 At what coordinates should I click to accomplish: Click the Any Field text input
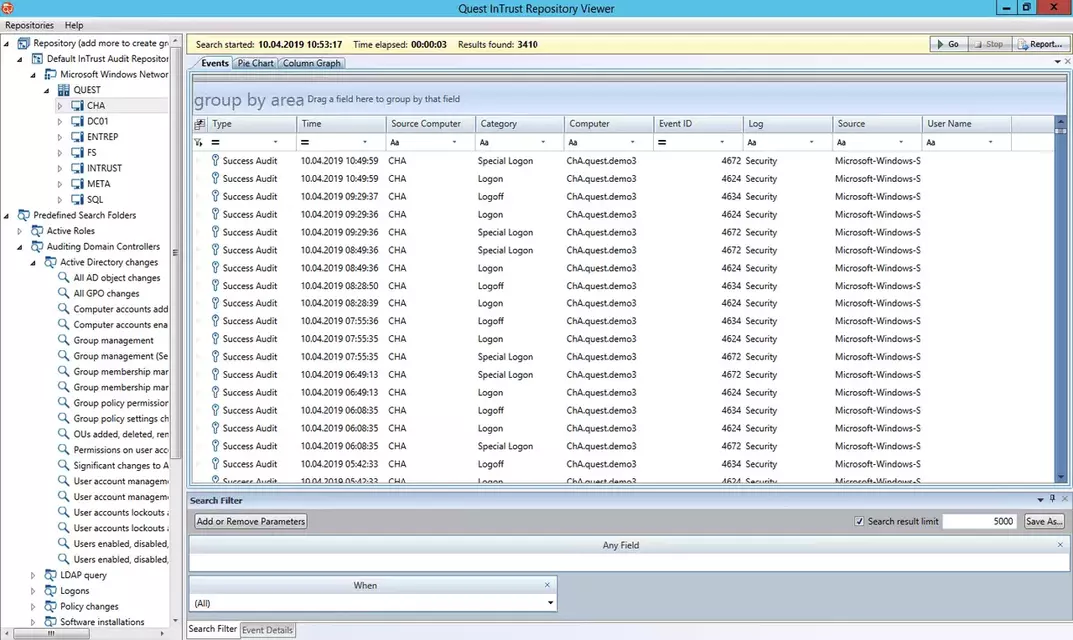(x=629, y=563)
